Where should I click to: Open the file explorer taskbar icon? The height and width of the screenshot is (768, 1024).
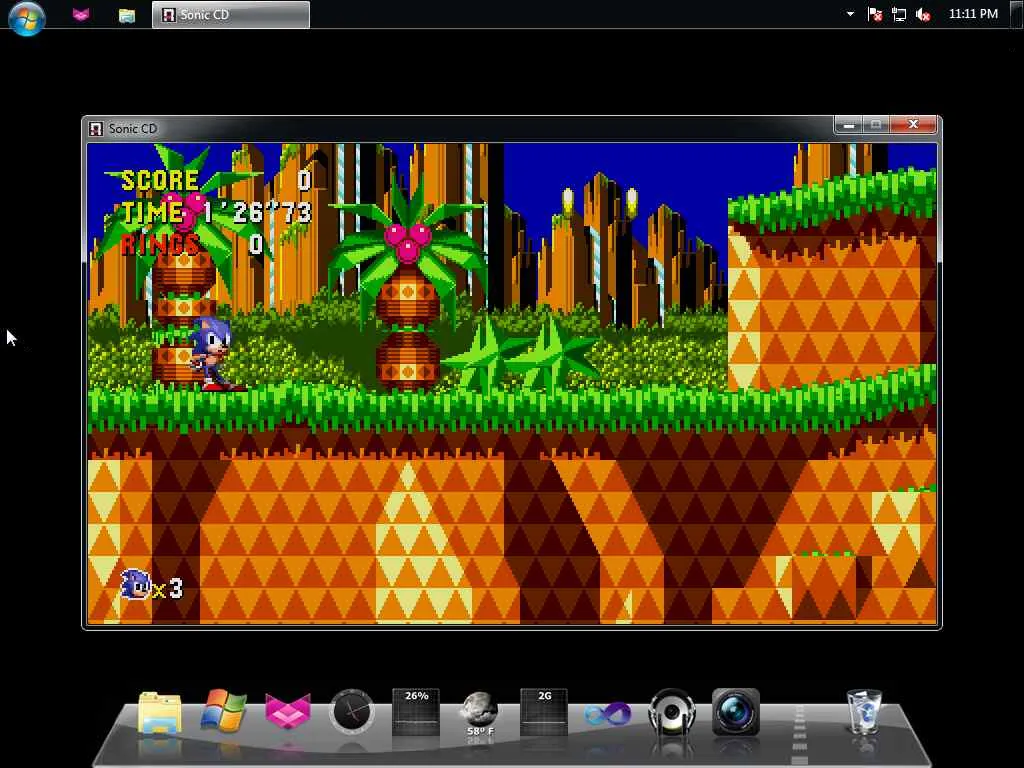(127, 15)
